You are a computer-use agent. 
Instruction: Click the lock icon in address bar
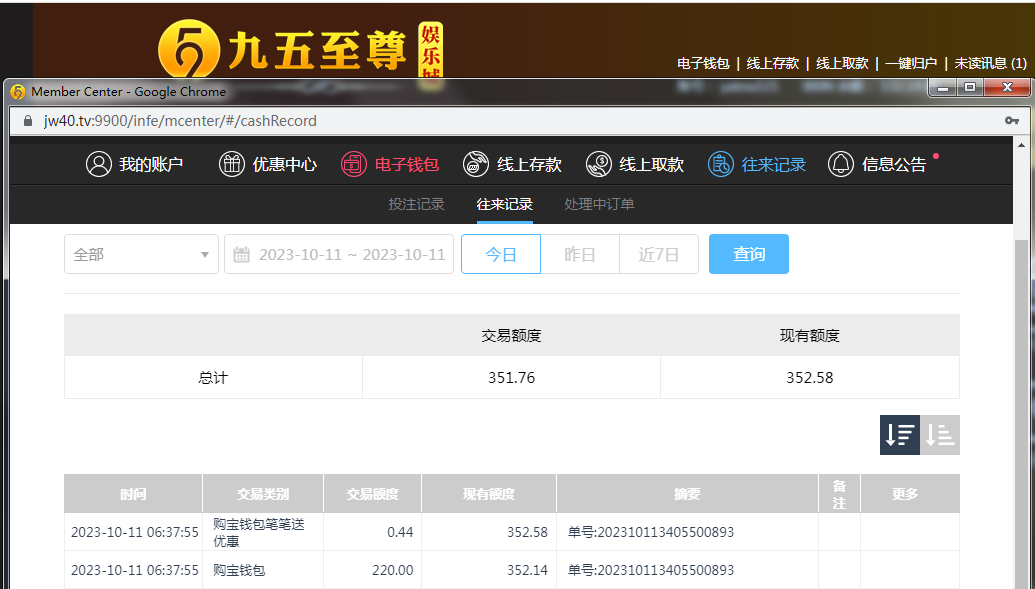pos(27,121)
